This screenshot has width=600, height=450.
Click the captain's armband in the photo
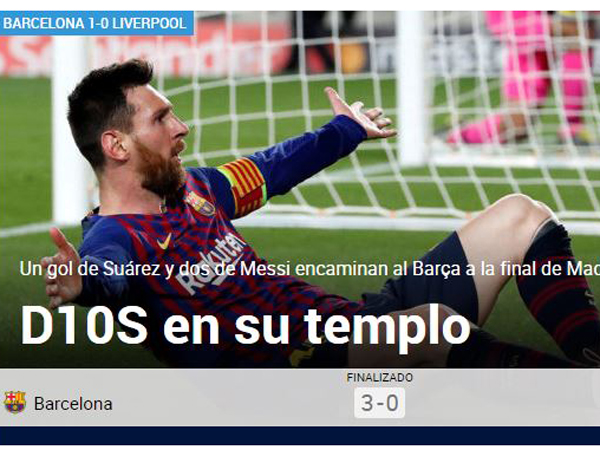243,186
